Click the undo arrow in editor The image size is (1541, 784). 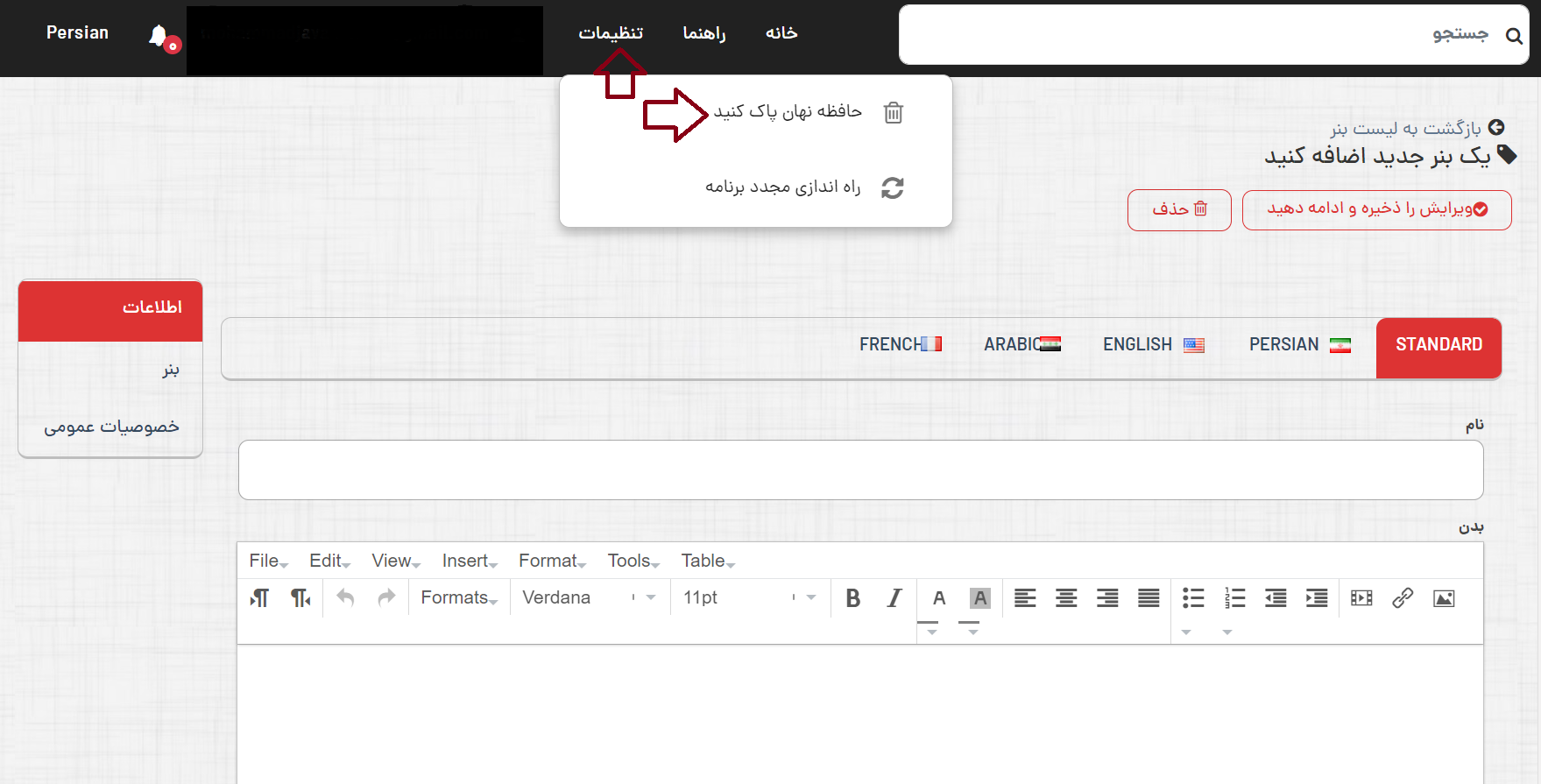click(x=345, y=598)
